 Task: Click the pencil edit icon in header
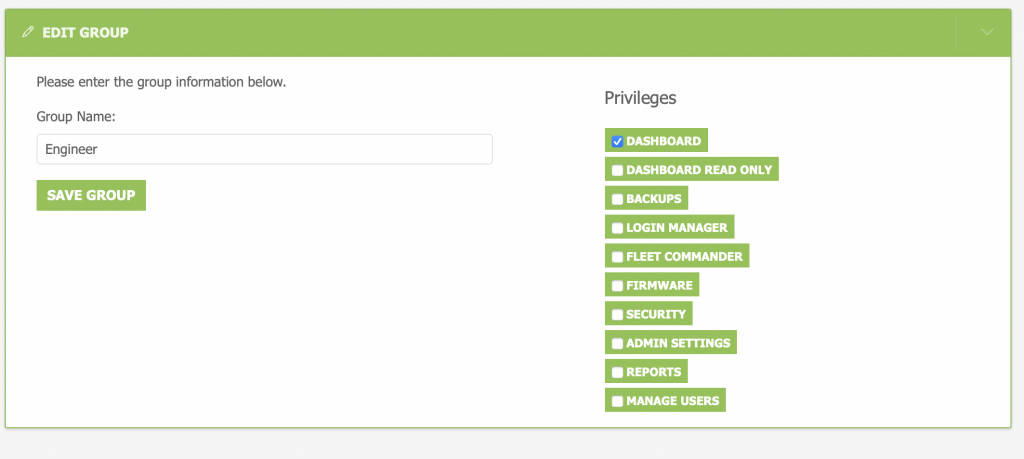(x=28, y=33)
